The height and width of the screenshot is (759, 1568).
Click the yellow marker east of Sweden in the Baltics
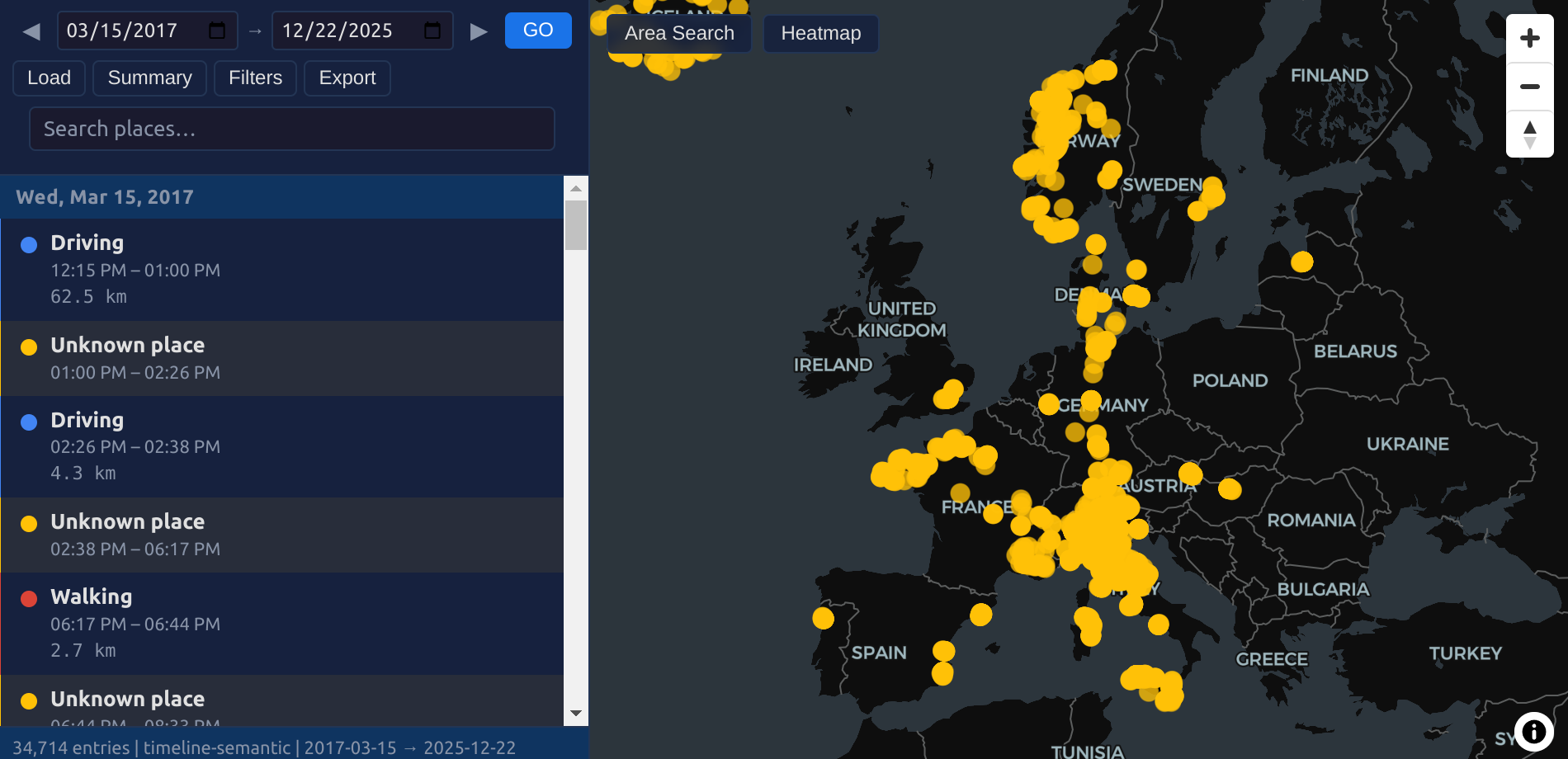pyautogui.click(x=1301, y=262)
